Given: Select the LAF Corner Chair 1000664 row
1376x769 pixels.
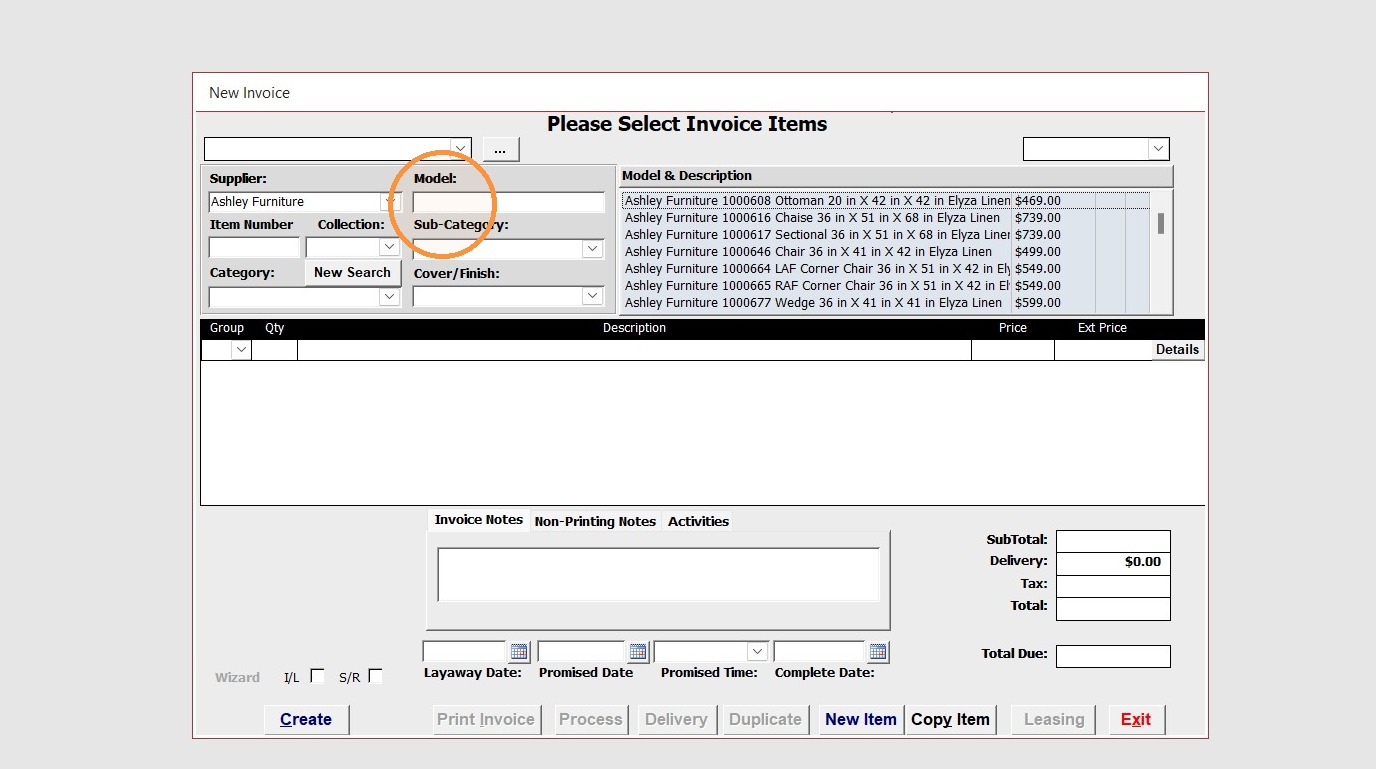Looking at the screenshot, I should (x=885, y=269).
